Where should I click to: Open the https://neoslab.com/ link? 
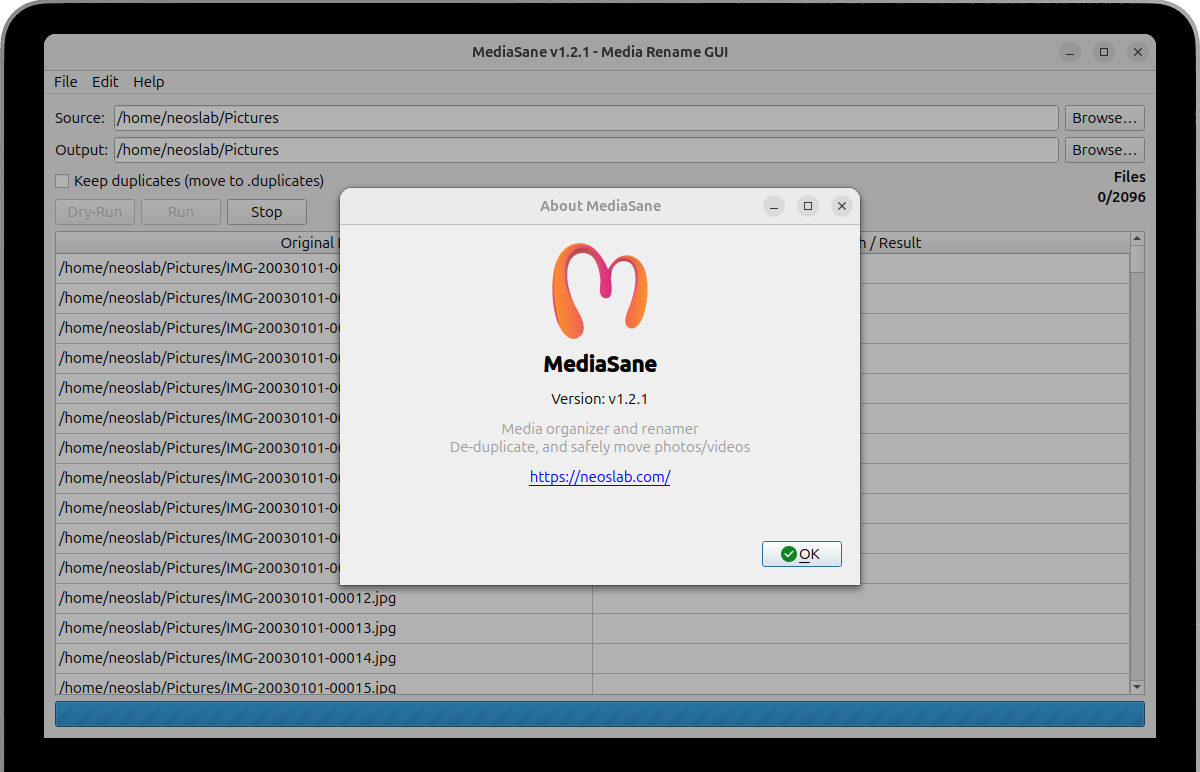point(599,477)
